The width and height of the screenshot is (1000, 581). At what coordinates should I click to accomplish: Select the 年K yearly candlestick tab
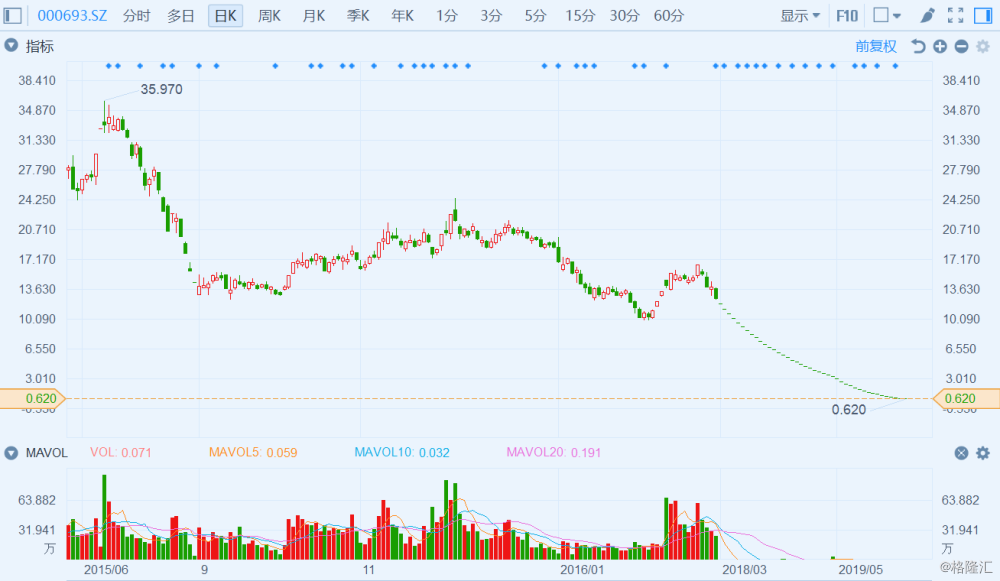point(402,15)
